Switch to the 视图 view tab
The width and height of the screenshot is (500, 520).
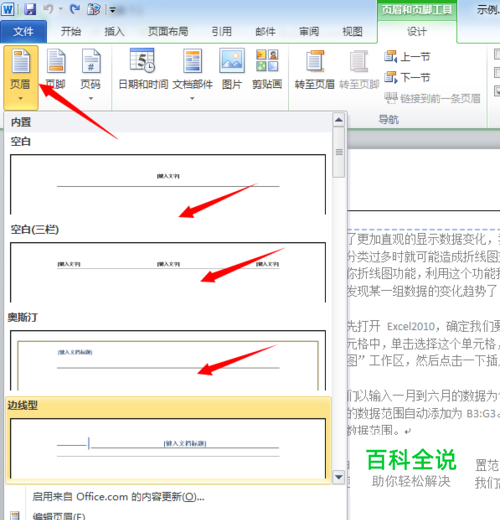(352, 31)
